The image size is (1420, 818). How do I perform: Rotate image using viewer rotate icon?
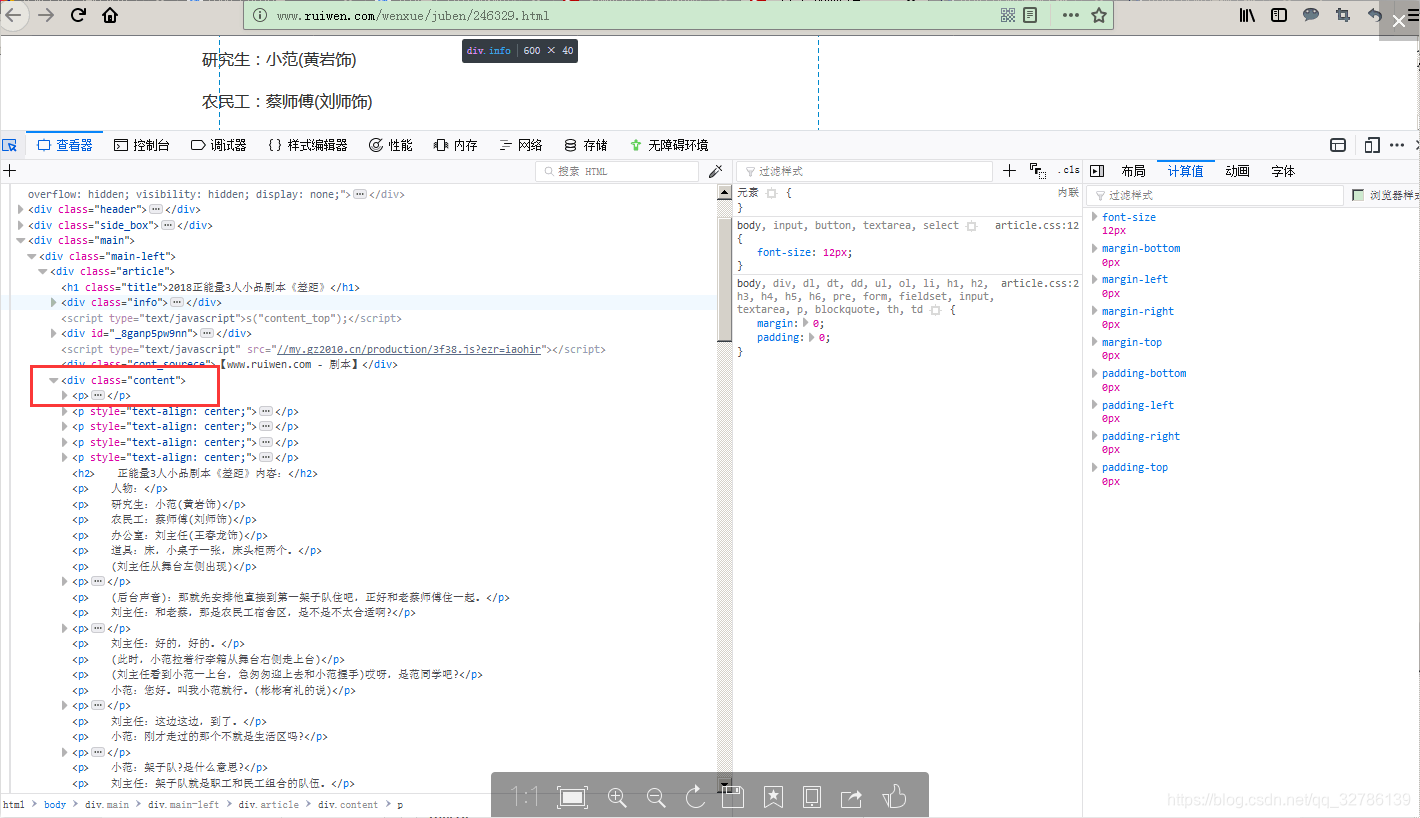695,797
